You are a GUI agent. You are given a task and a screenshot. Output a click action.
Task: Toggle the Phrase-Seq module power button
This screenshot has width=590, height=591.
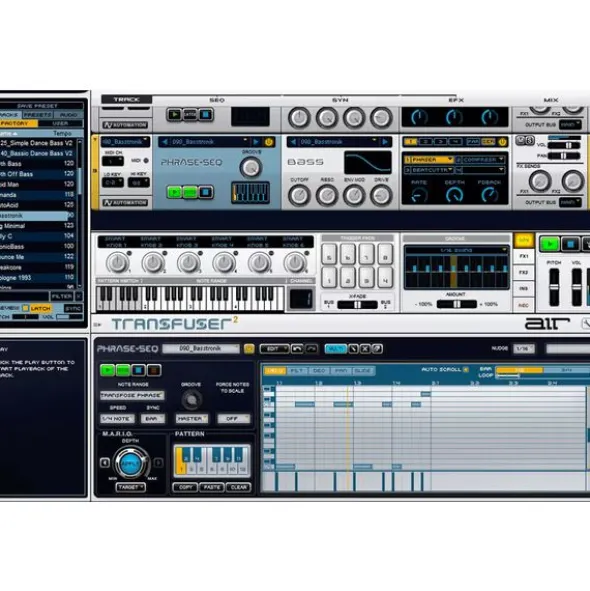[269, 142]
